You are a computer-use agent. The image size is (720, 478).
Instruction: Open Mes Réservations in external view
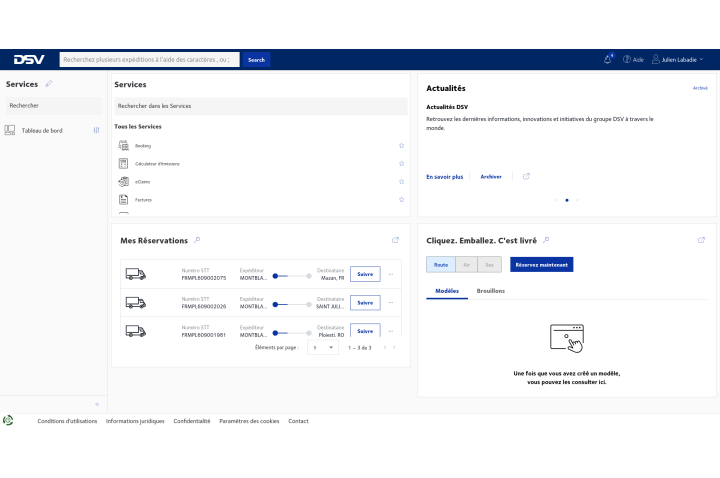pyautogui.click(x=395, y=240)
